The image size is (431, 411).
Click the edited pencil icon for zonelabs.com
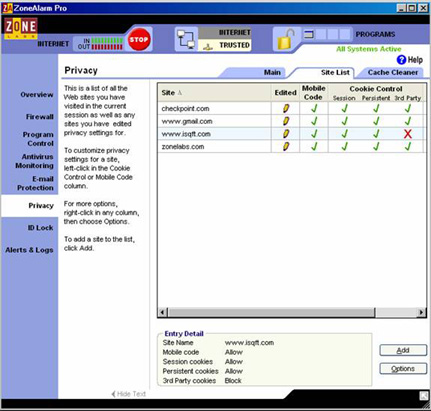point(286,146)
